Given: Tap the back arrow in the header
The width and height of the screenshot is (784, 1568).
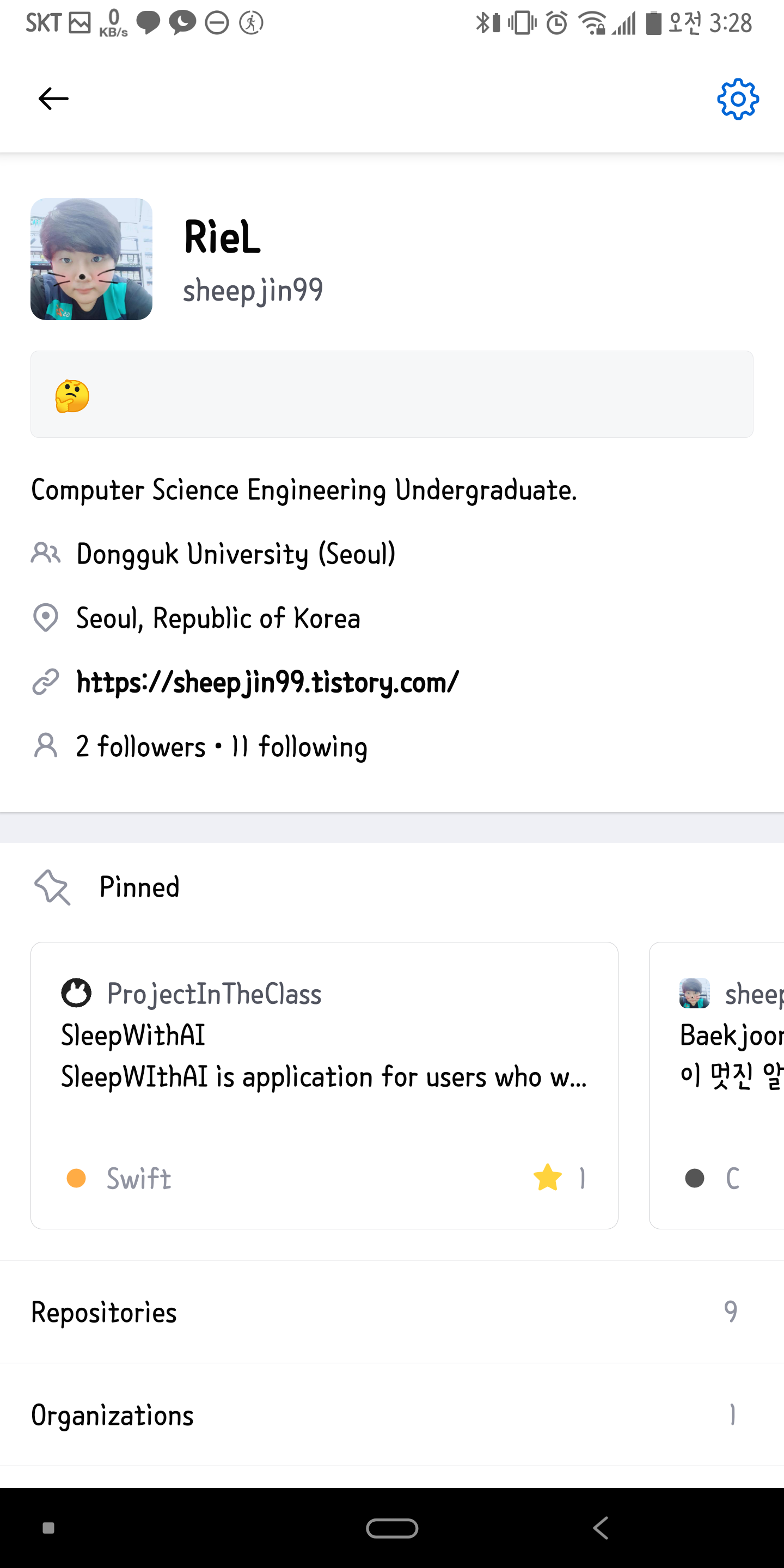Looking at the screenshot, I should [53, 99].
